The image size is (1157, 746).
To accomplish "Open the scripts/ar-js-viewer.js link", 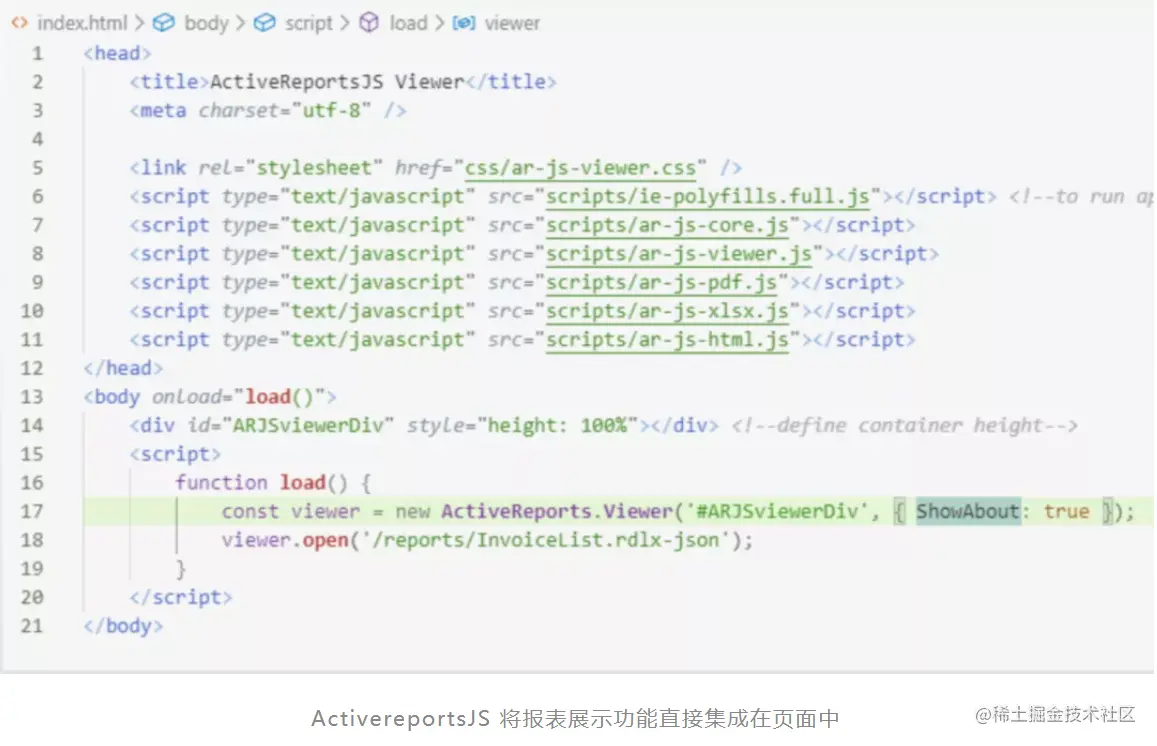I will tap(679, 255).
